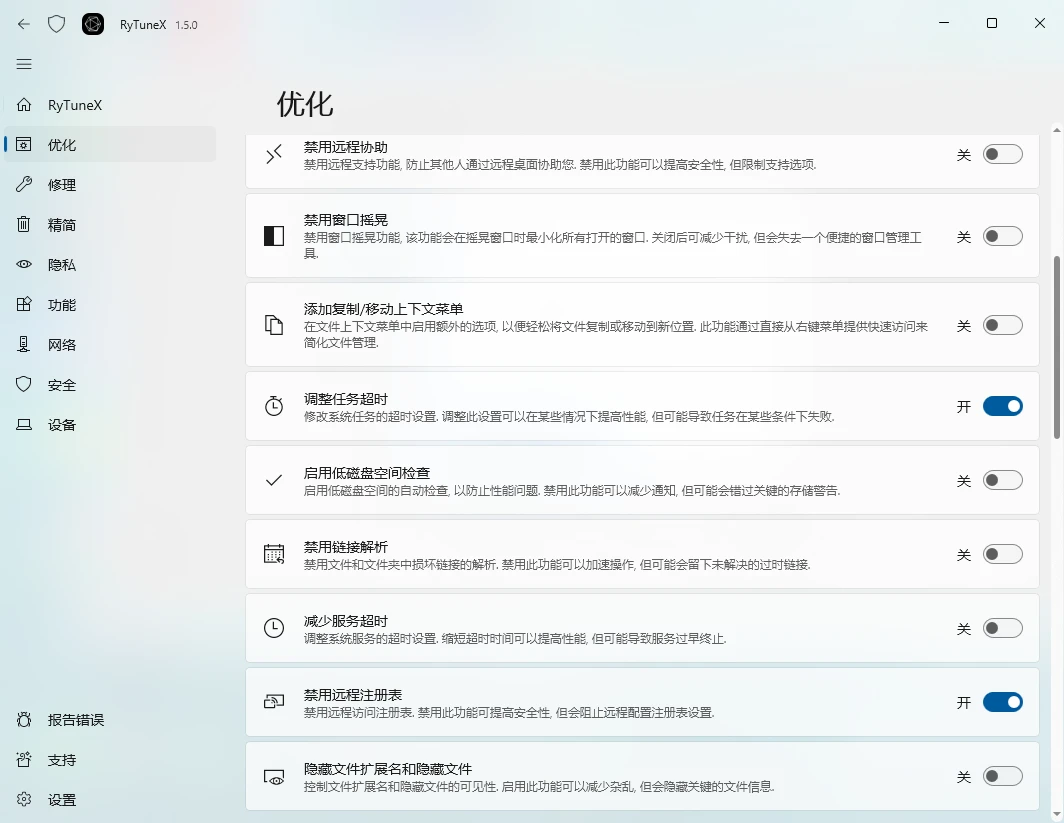Image resolution: width=1064 pixels, height=823 pixels.
Task: Click the remote registry icon beside 禁用远程注册表
Action: 274,702
